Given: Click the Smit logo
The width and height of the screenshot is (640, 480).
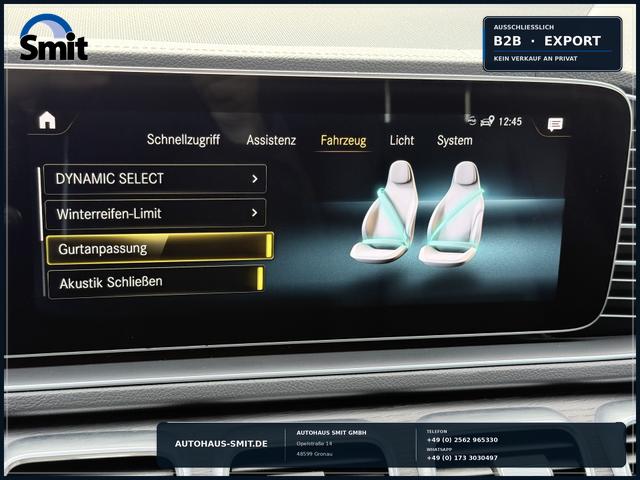Looking at the screenshot, I should [x=53, y=37].
